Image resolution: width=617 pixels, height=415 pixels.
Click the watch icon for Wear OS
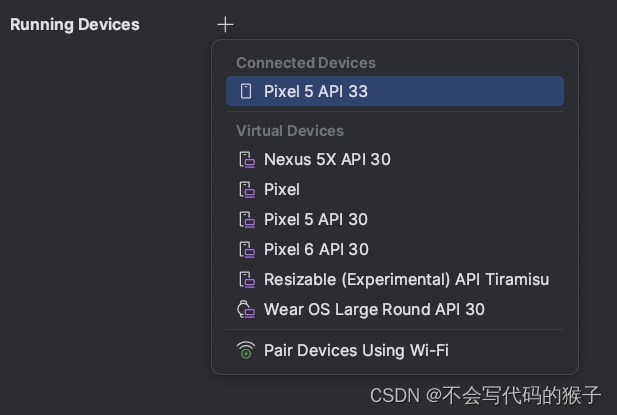[x=246, y=310]
